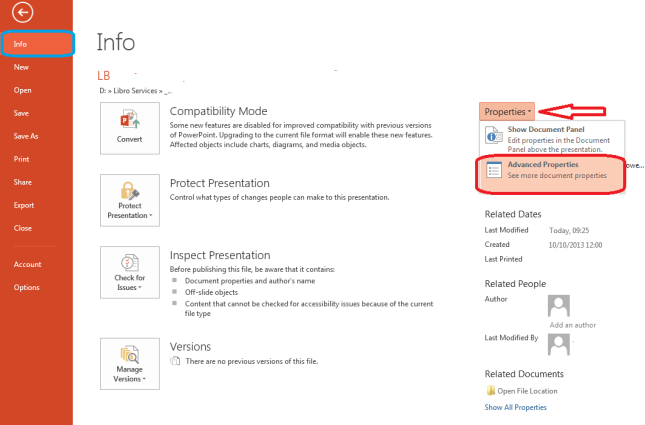Click the Convert compatibility mode button
Image resolution: width=645 pixels, height=425 pixels.
click(129, 127)
